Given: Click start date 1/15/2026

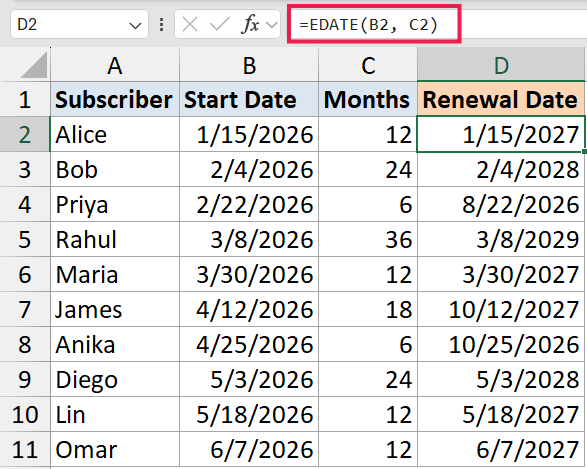Looking at the screenshot, I should [249, 134].
